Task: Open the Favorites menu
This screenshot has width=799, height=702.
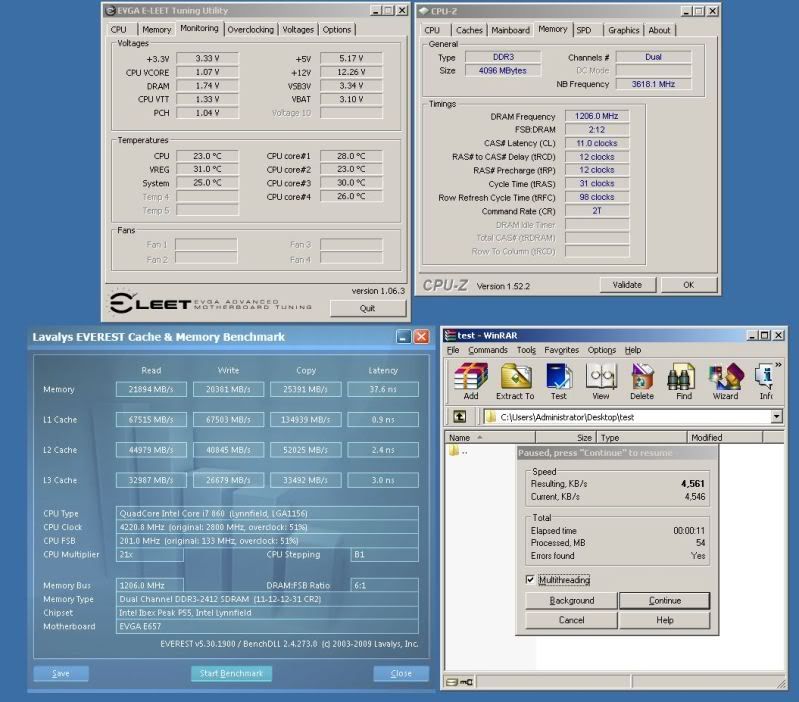Action: pyautogui.click(x=562, y=350)
